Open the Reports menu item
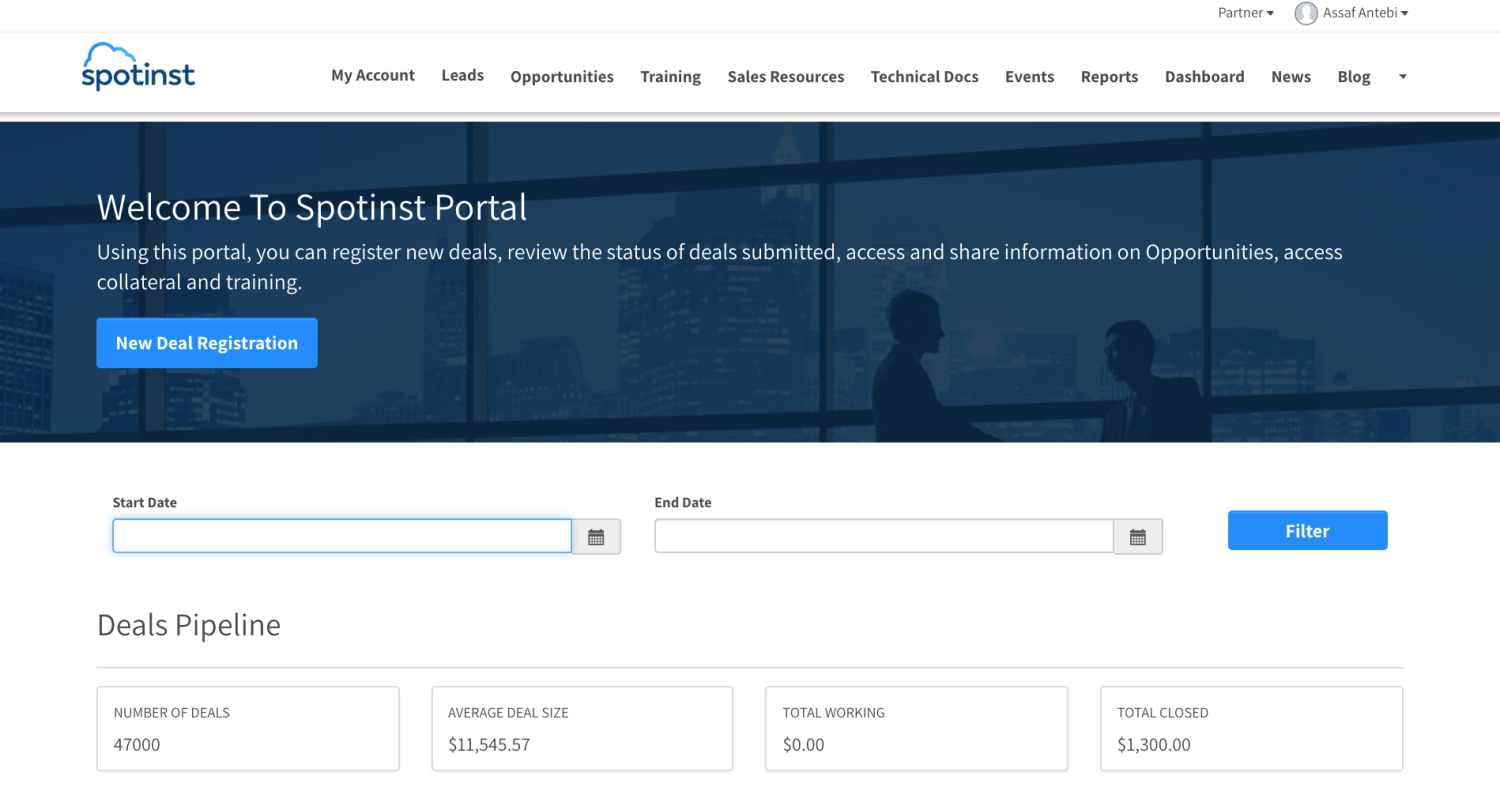This screenshot has height=806, width=1500. tap(1110, 77)
